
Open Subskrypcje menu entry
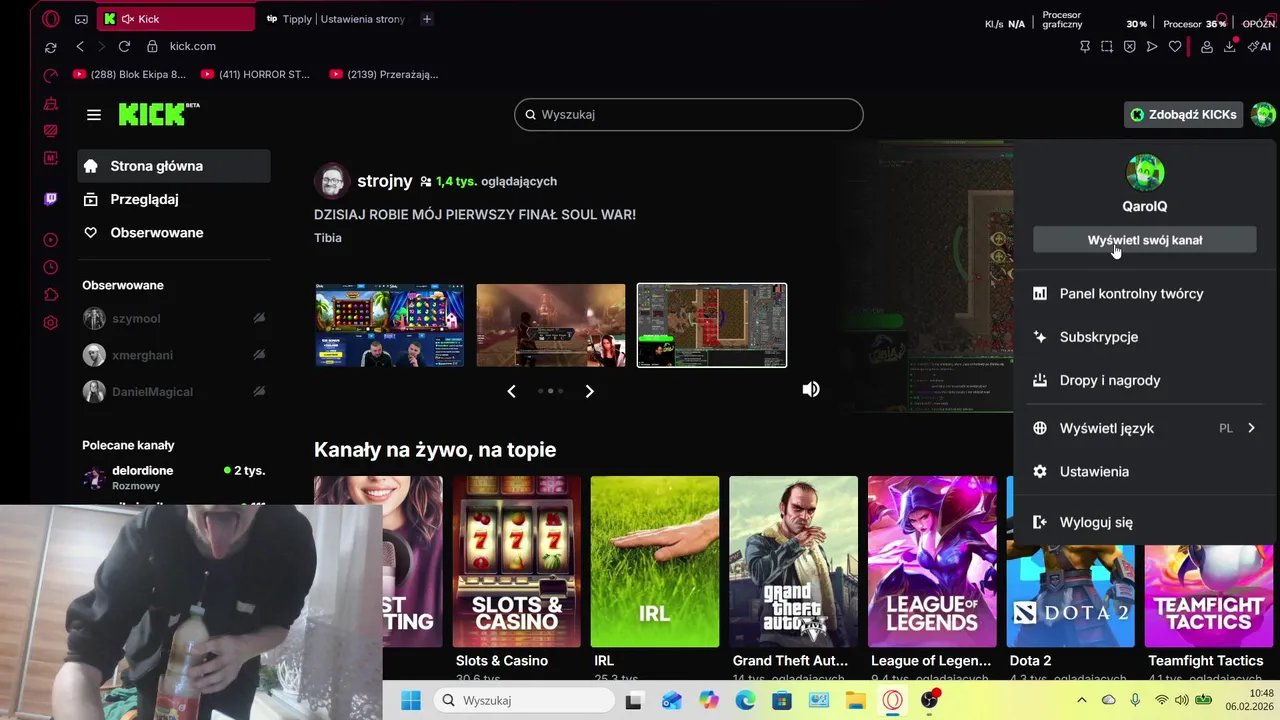(1145, 337)
